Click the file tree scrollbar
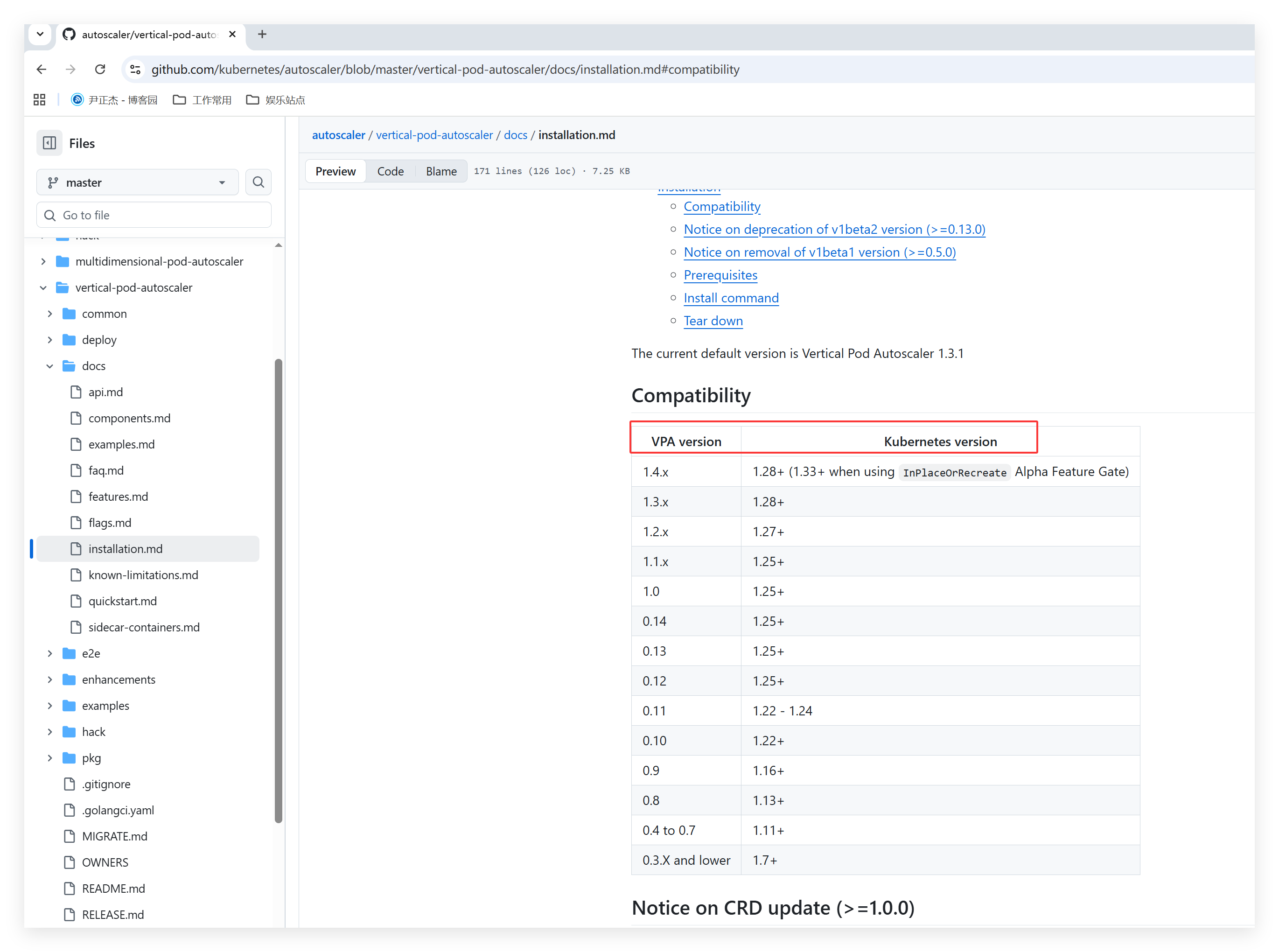Screen dimensions: 1279x952 (278, 591)
